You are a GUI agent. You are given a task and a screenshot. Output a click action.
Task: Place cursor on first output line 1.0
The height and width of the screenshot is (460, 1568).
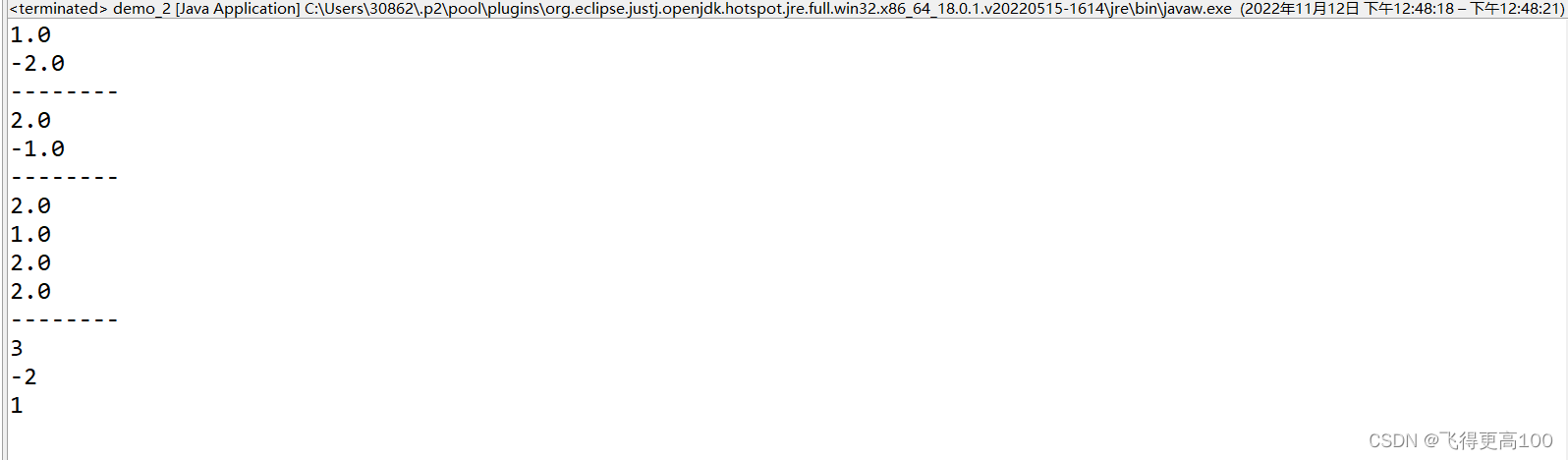30,34
